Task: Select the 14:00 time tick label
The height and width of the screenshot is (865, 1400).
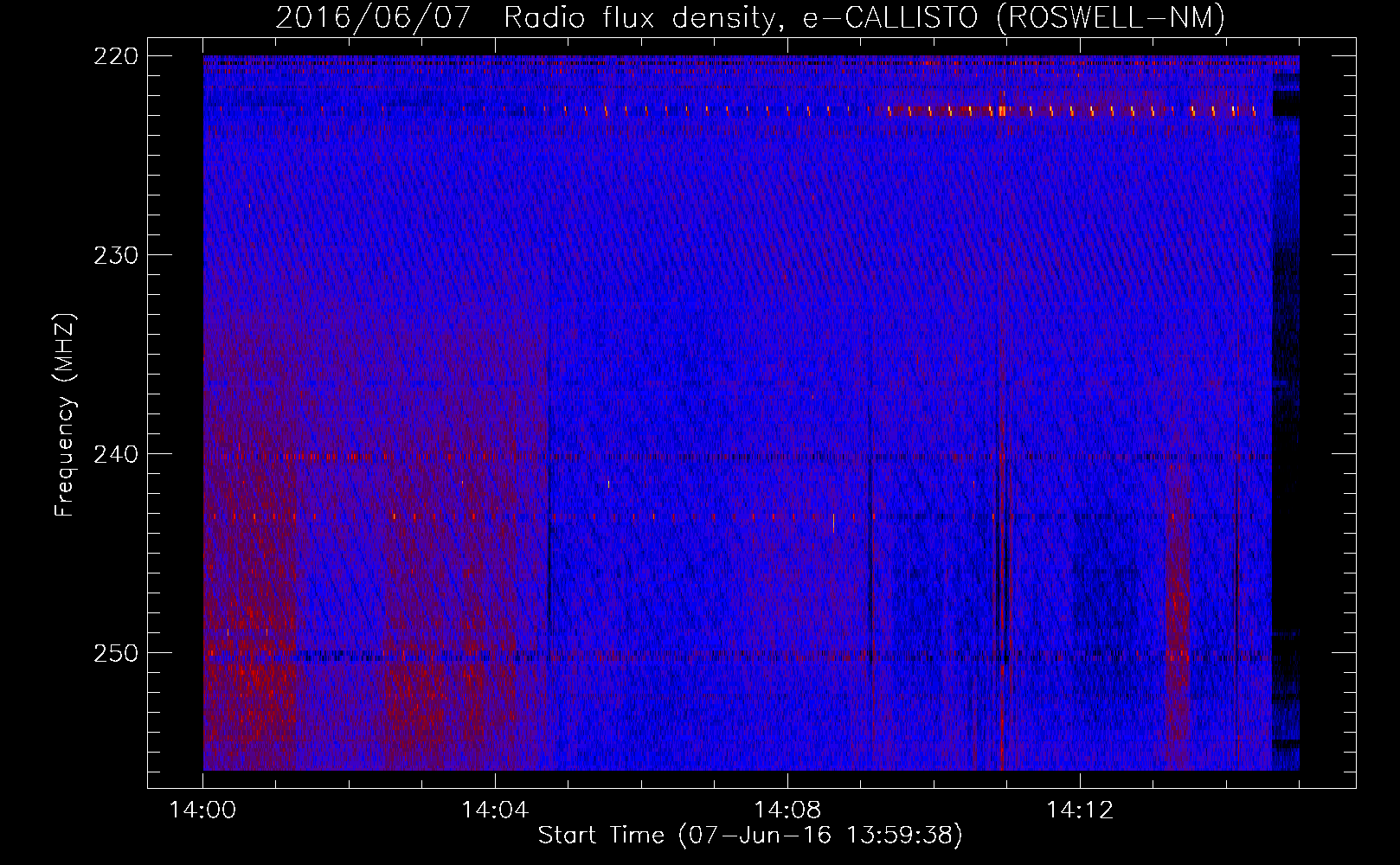Action: pos(202,811)
